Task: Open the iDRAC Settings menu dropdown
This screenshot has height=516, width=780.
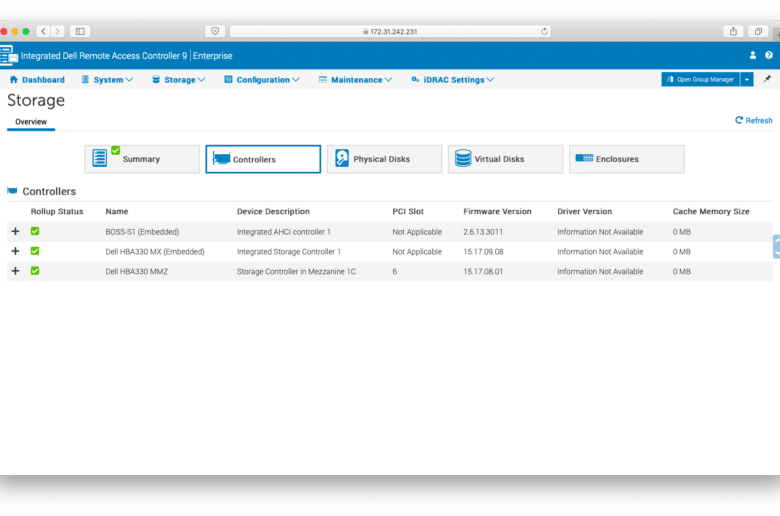Action: (x=453, y=80)
